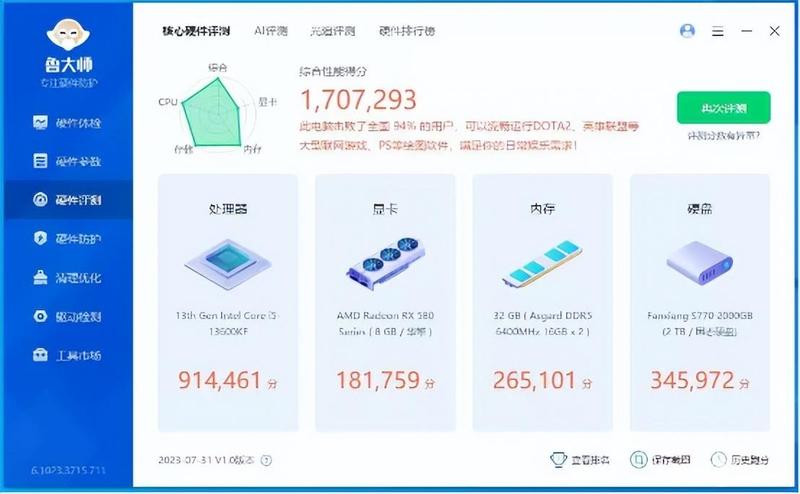Viewport: 800px width, 494px height.
Task: Click the green 再次评测 button
Action: (x=723, y=108)
